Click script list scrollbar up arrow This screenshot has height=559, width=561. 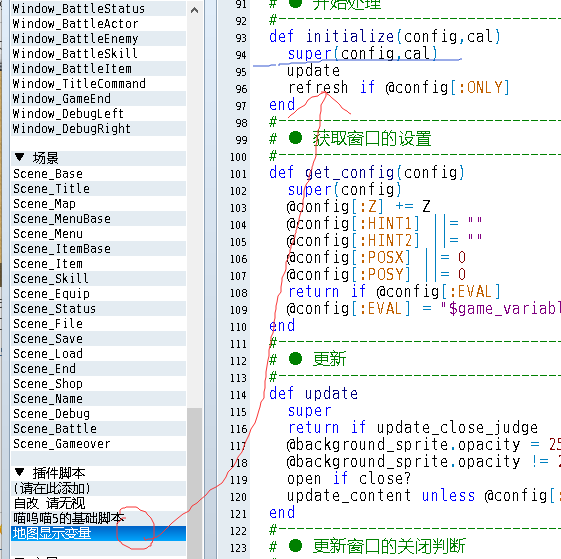pyautogui.click(x=194, y=10)
